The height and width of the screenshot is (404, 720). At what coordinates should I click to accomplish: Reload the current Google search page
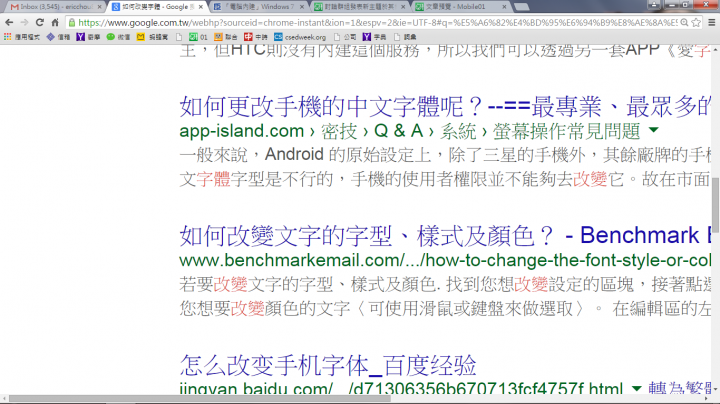(x=40, y=22)
